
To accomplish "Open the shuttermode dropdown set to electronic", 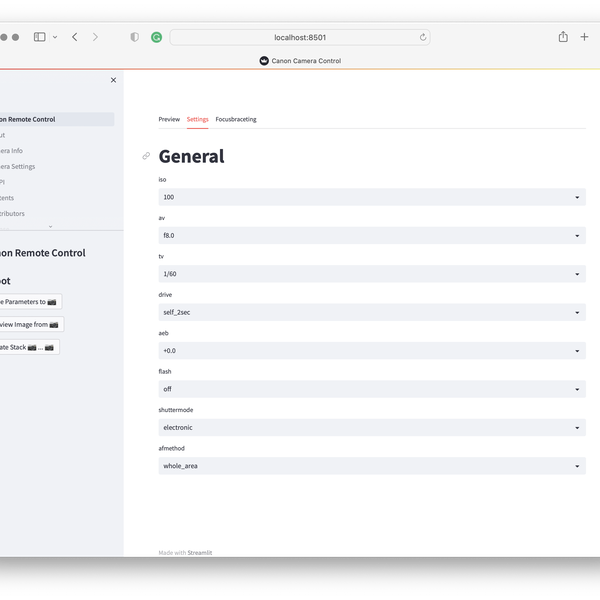I will point(370,427).
